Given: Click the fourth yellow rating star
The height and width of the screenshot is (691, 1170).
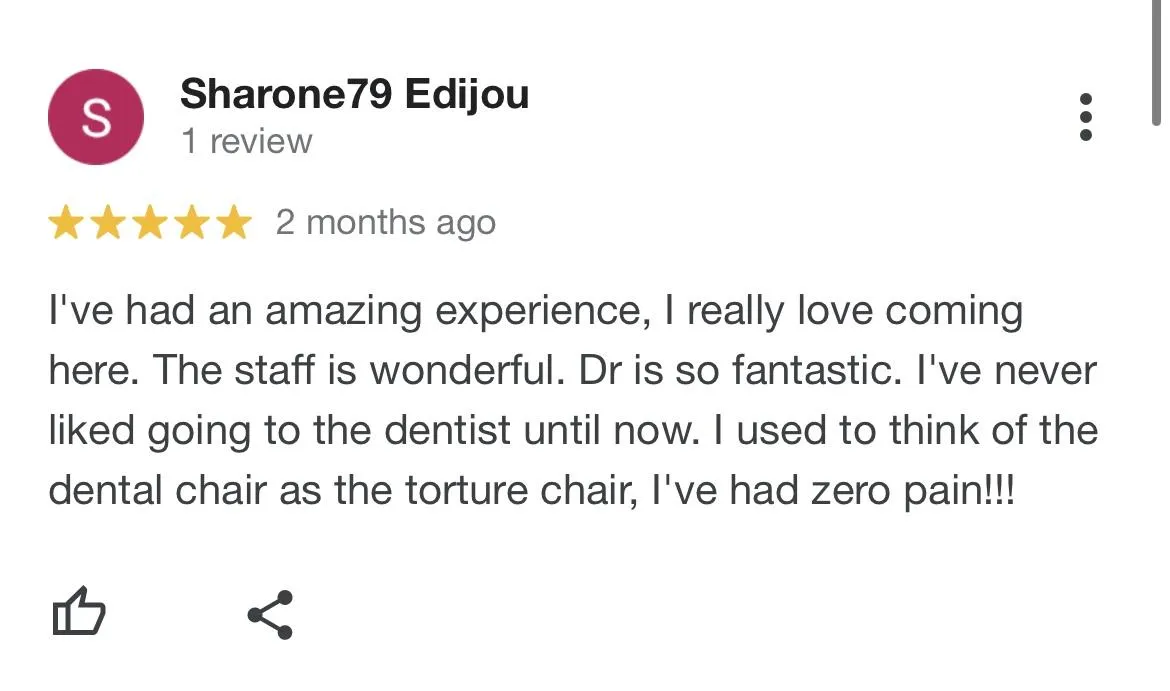Looking at the screenshot, I should click(192, 223).
